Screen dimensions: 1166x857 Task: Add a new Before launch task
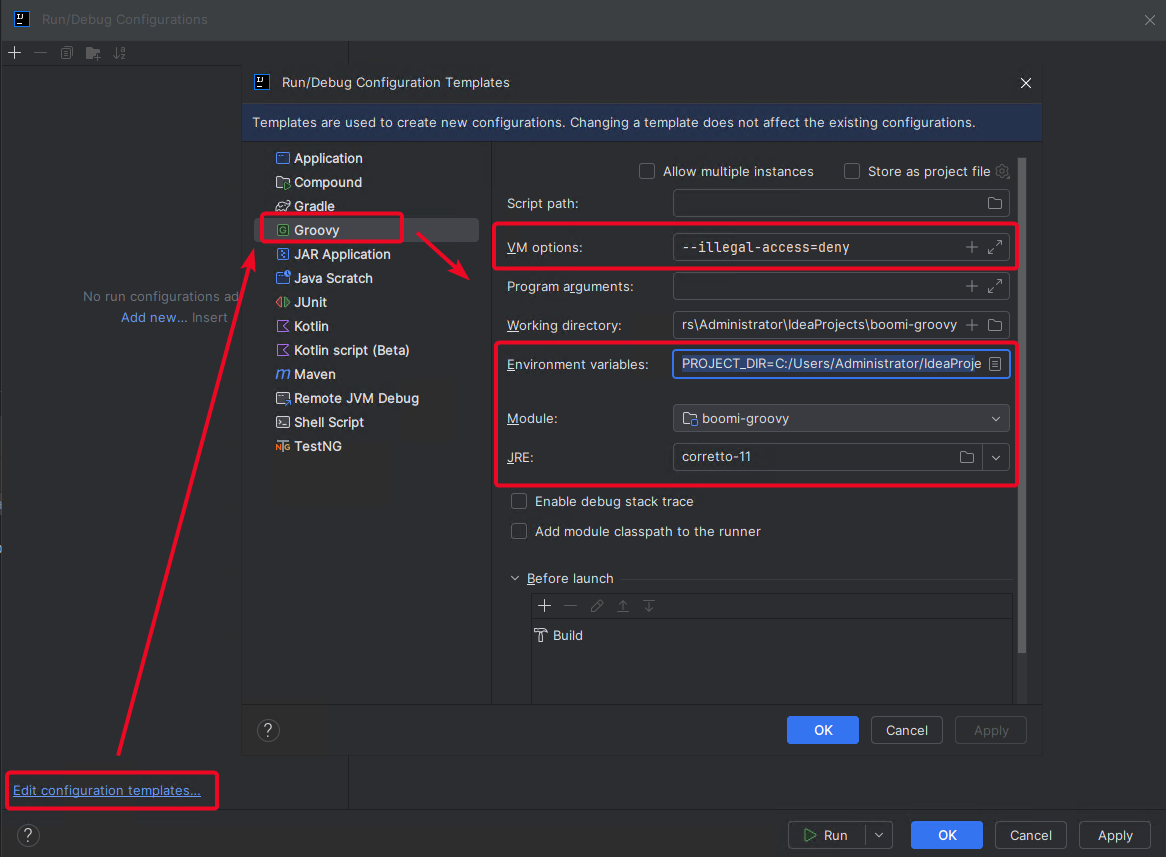coord(544,606)
